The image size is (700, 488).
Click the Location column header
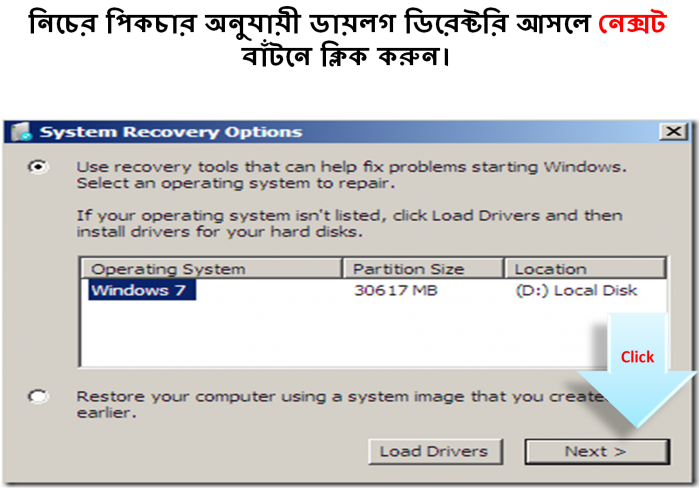pyautogui.click(x=585, y=269)
